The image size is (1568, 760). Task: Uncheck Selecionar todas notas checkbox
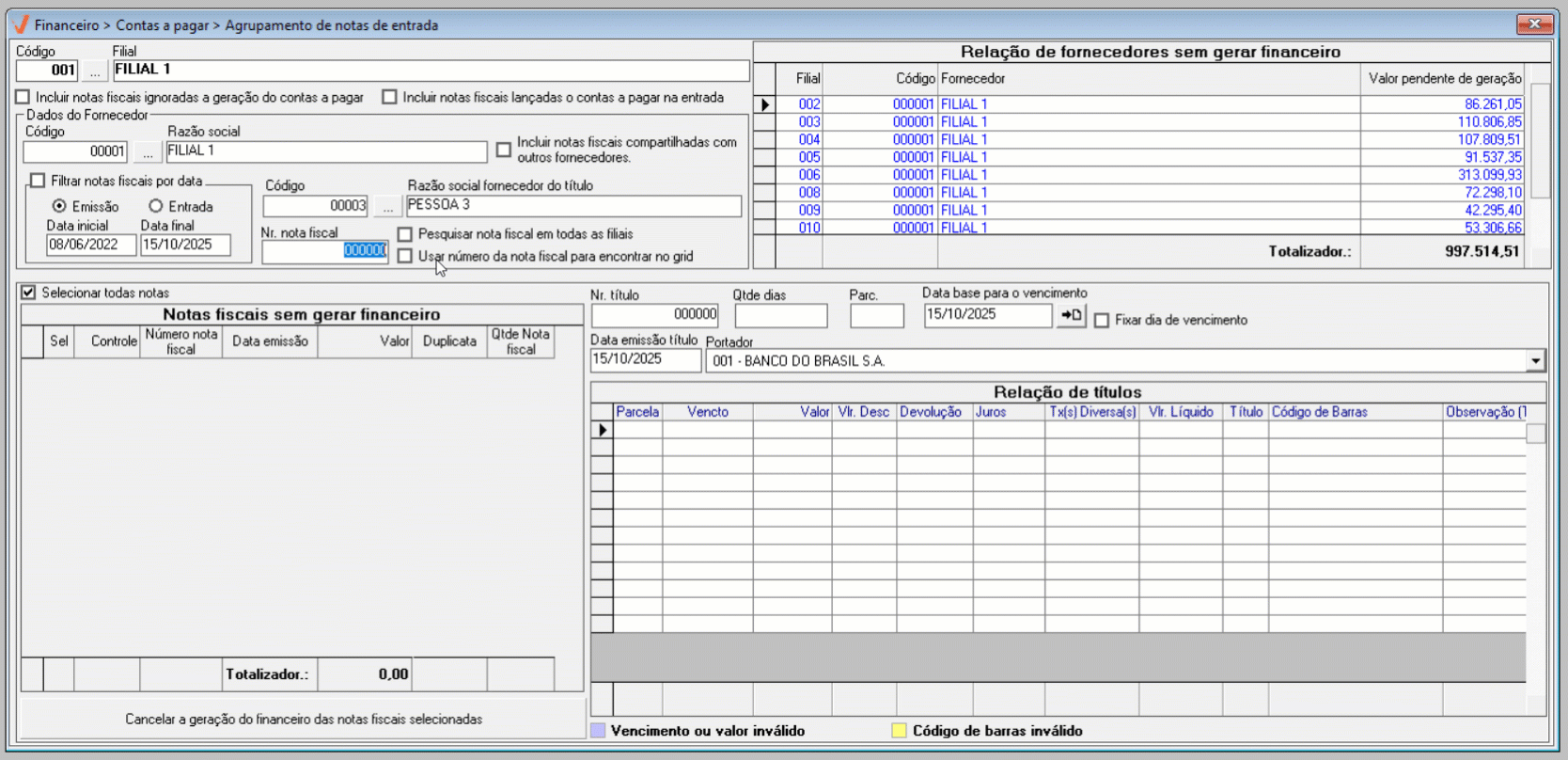[29, 293]
